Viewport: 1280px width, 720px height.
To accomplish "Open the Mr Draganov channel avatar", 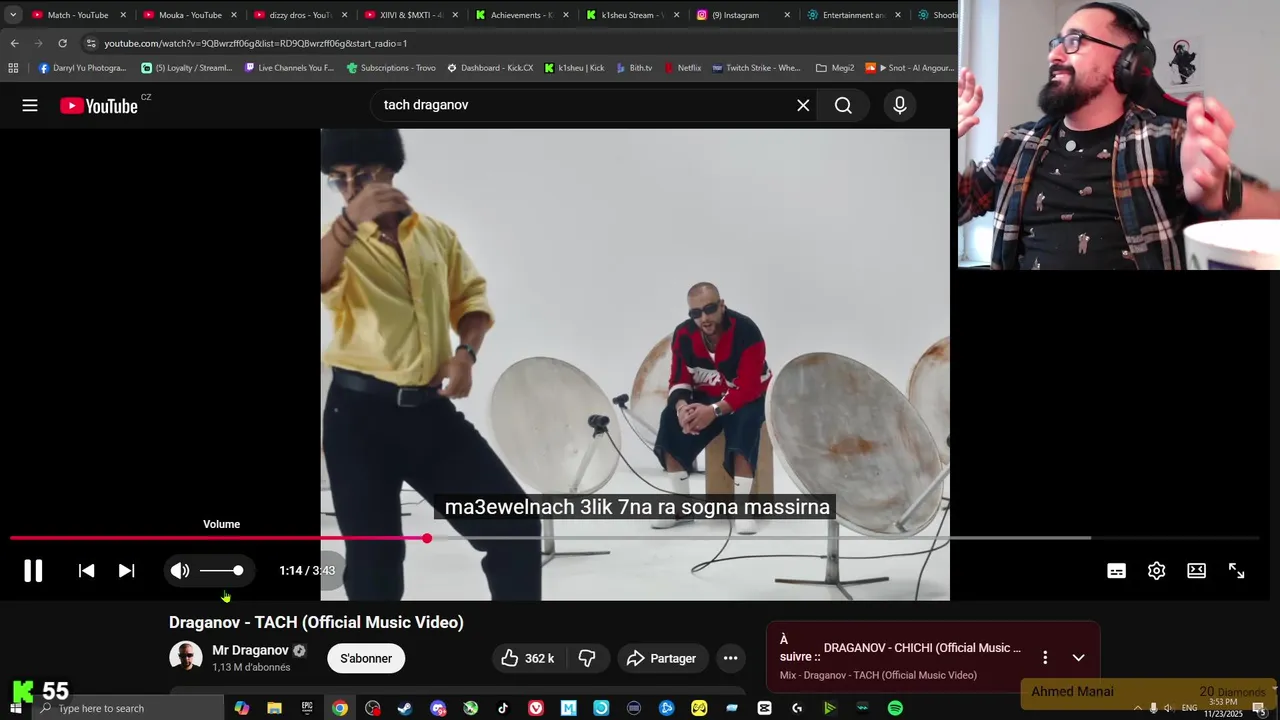I will (186, 657).
